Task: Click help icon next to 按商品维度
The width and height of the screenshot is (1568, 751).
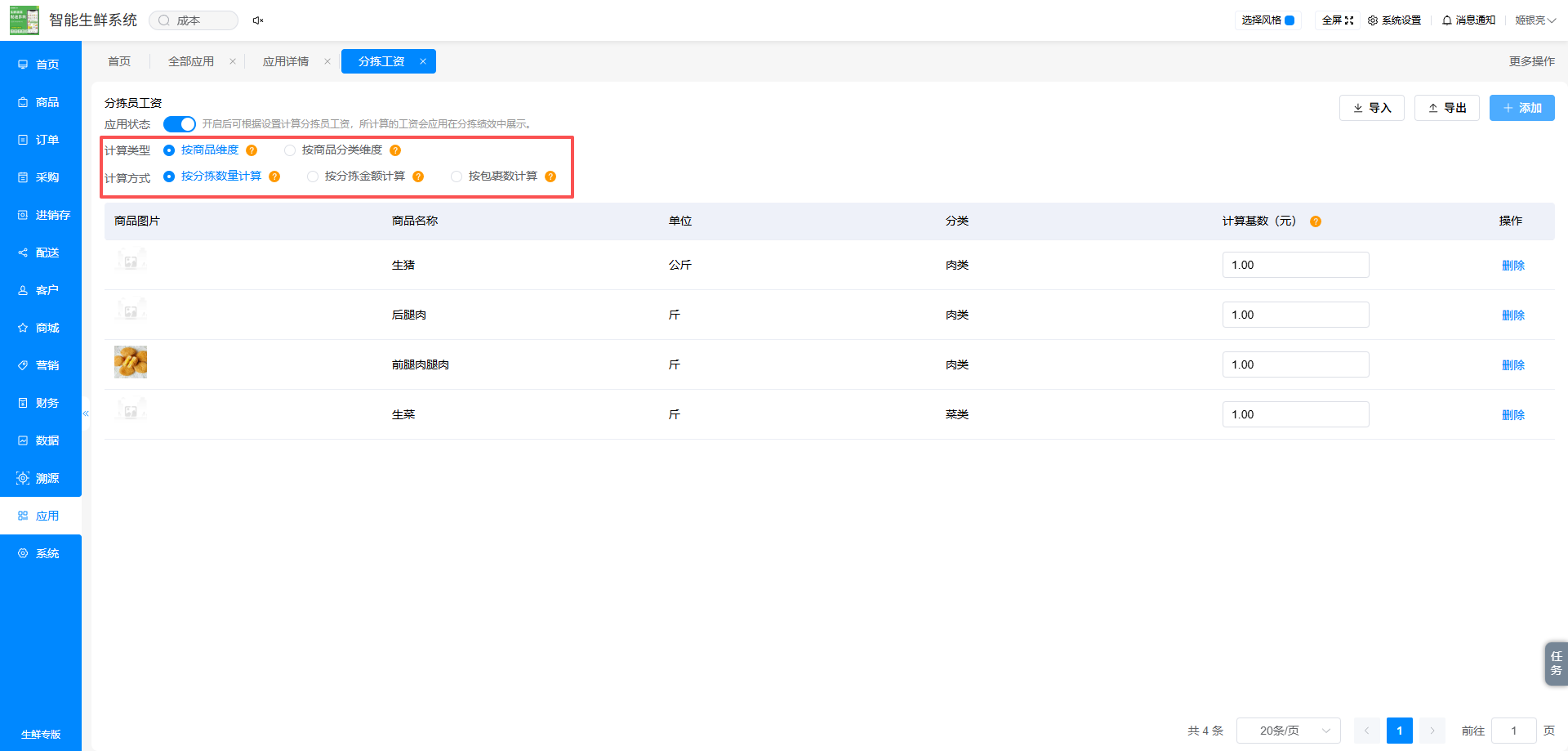Action: pyautogui.click(x=252, y=150)
